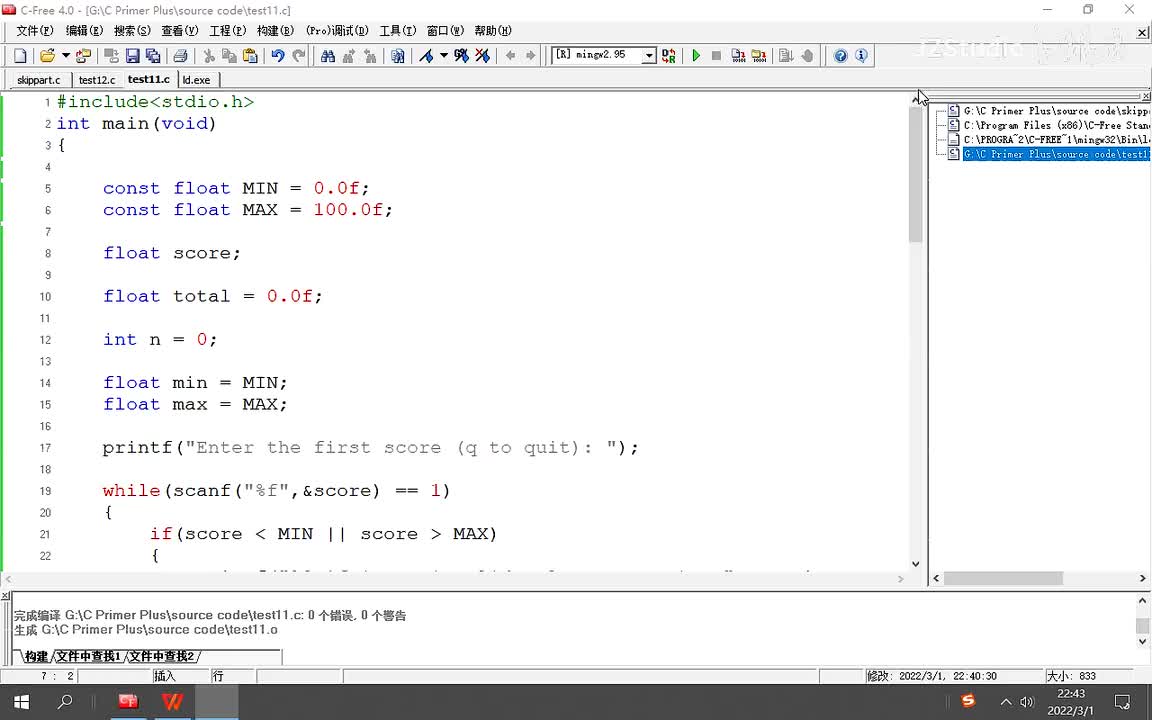Open the 编辑(E) menu
Screen dimensions: 1152x720
point(84,31)
